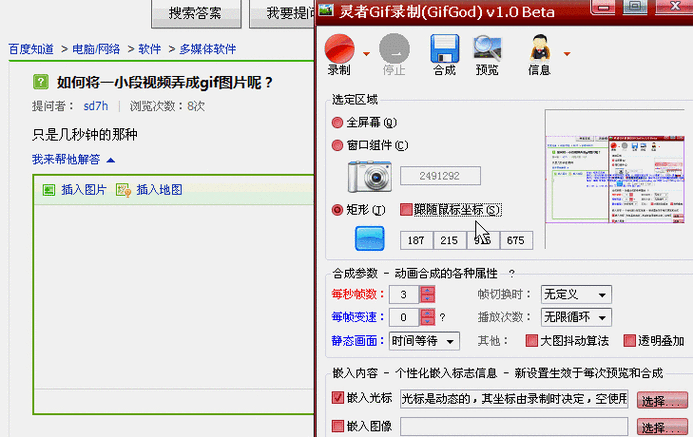
Task: Open the 静态画面 时间等待 dropdown
Action: 424,341
